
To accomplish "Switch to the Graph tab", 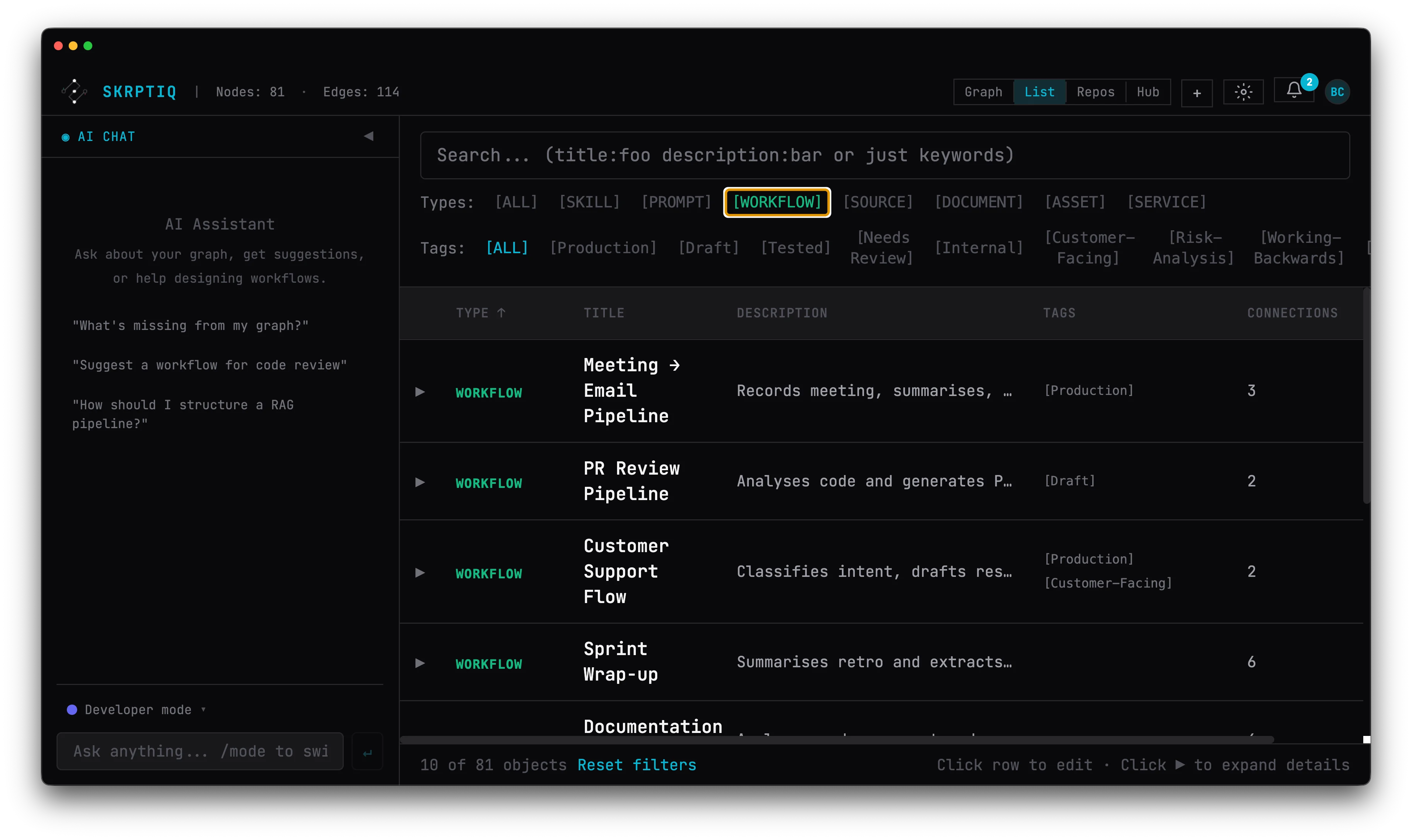I will 983,92.
